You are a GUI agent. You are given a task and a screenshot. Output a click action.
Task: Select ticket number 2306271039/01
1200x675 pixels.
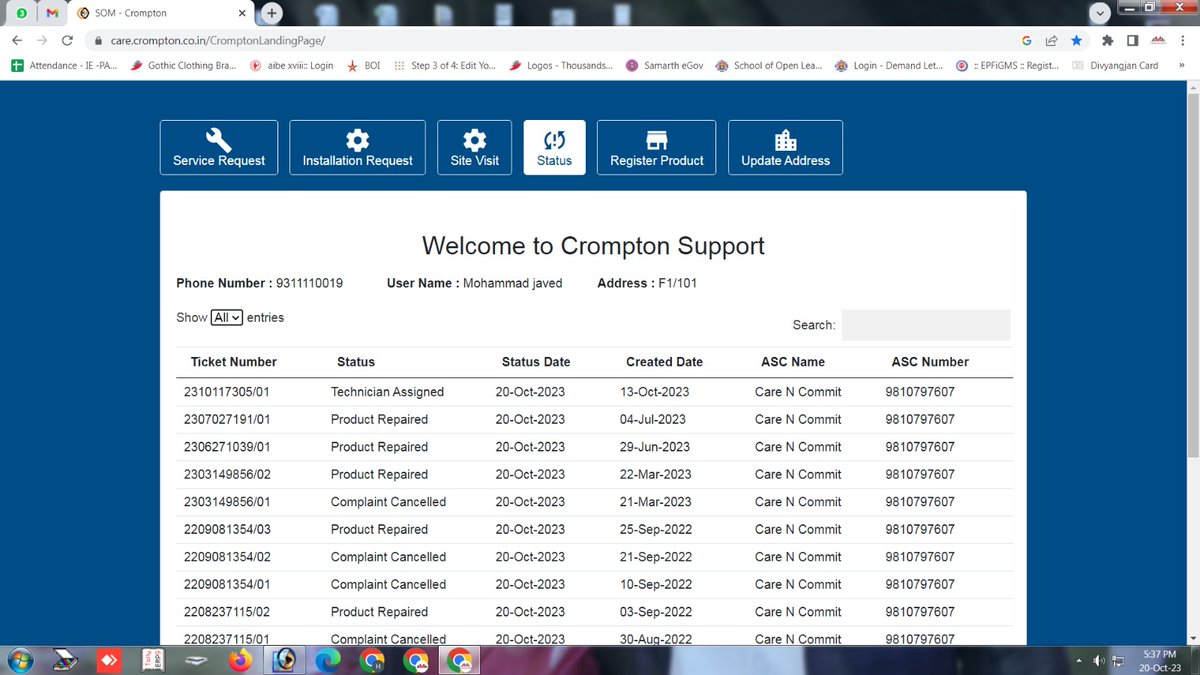click(x=227, y=447)
